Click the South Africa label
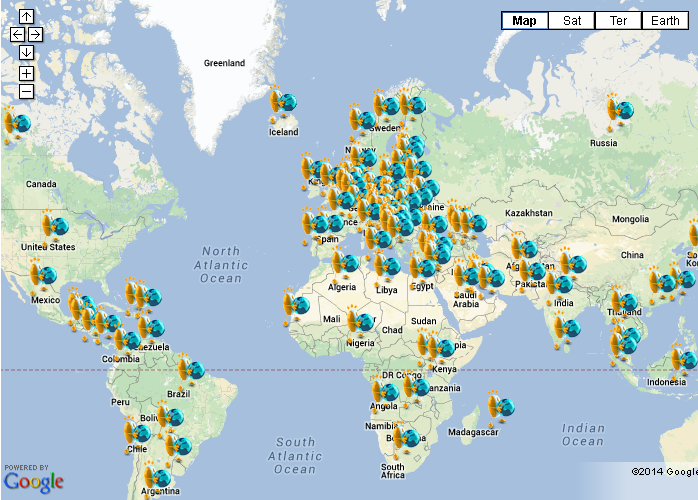698x500 pixels. tap(393, 471)
